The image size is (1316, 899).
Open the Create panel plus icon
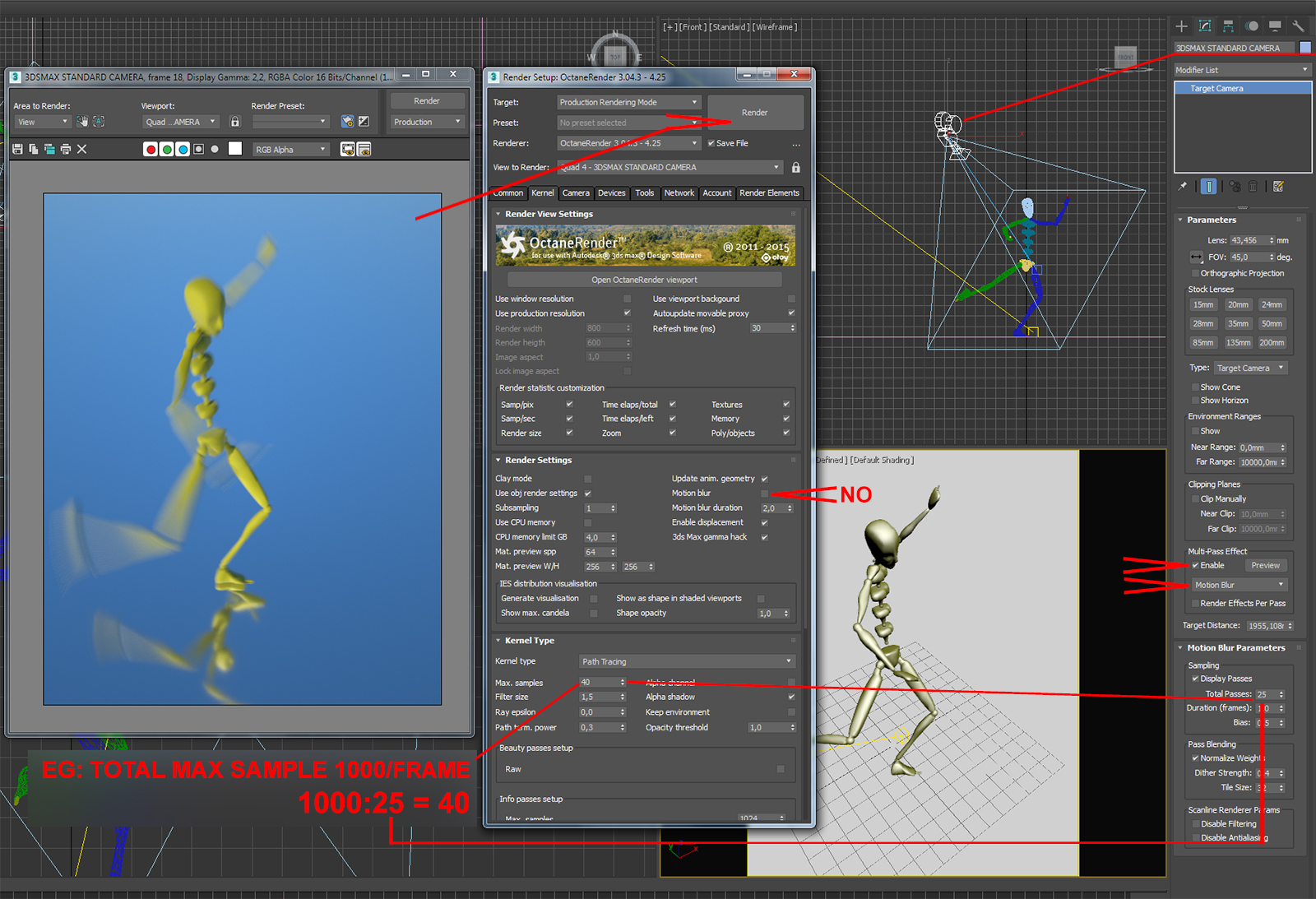tap(1182, 26)
